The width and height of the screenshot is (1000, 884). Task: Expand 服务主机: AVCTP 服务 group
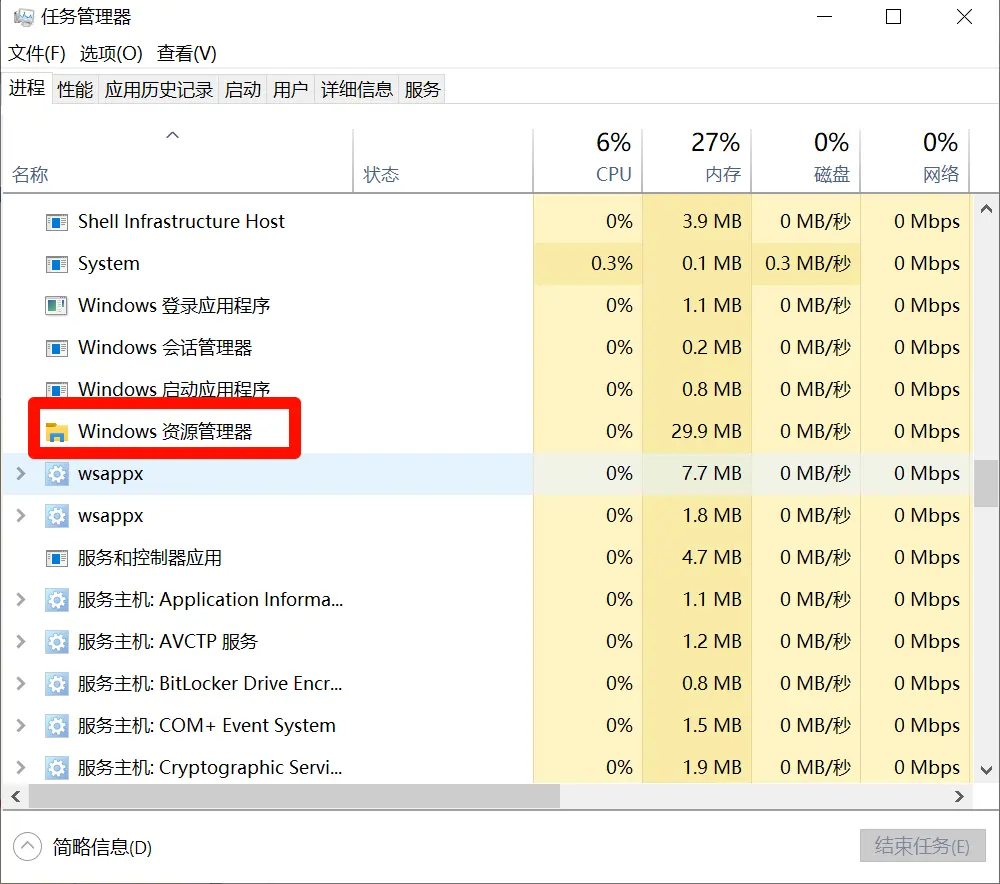20,642
